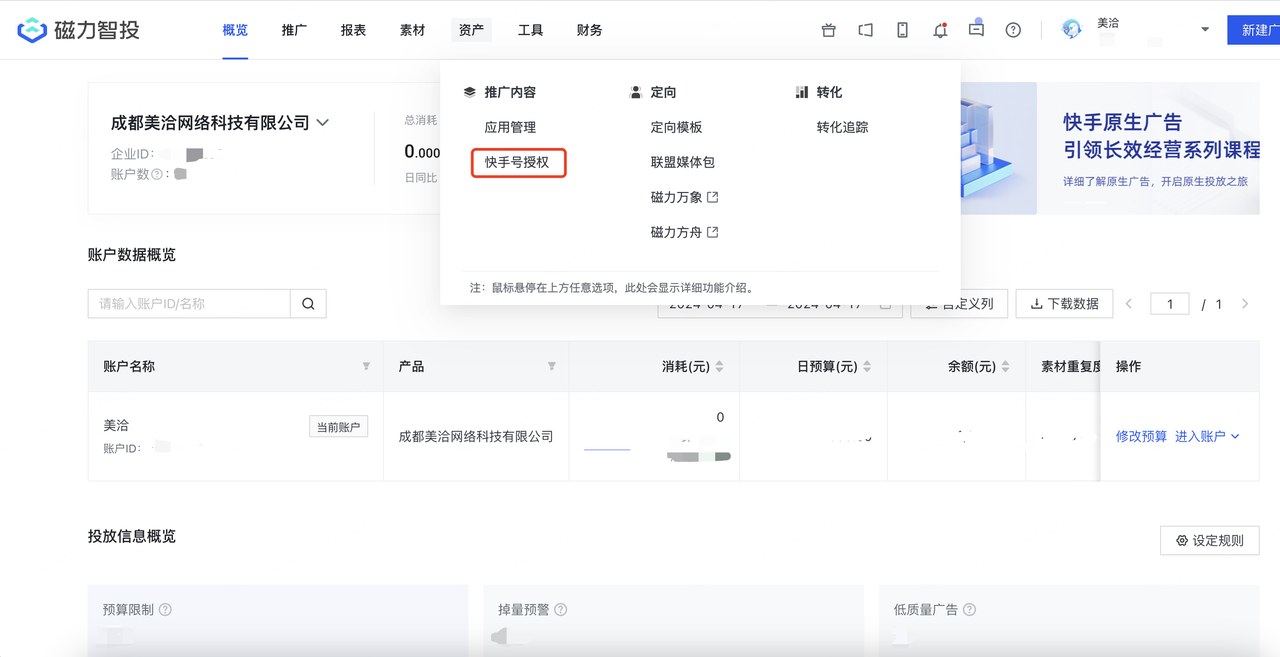
Task: Select 转化追踪 in the menu
Action: pyautogui.click(x=842, y=128)
